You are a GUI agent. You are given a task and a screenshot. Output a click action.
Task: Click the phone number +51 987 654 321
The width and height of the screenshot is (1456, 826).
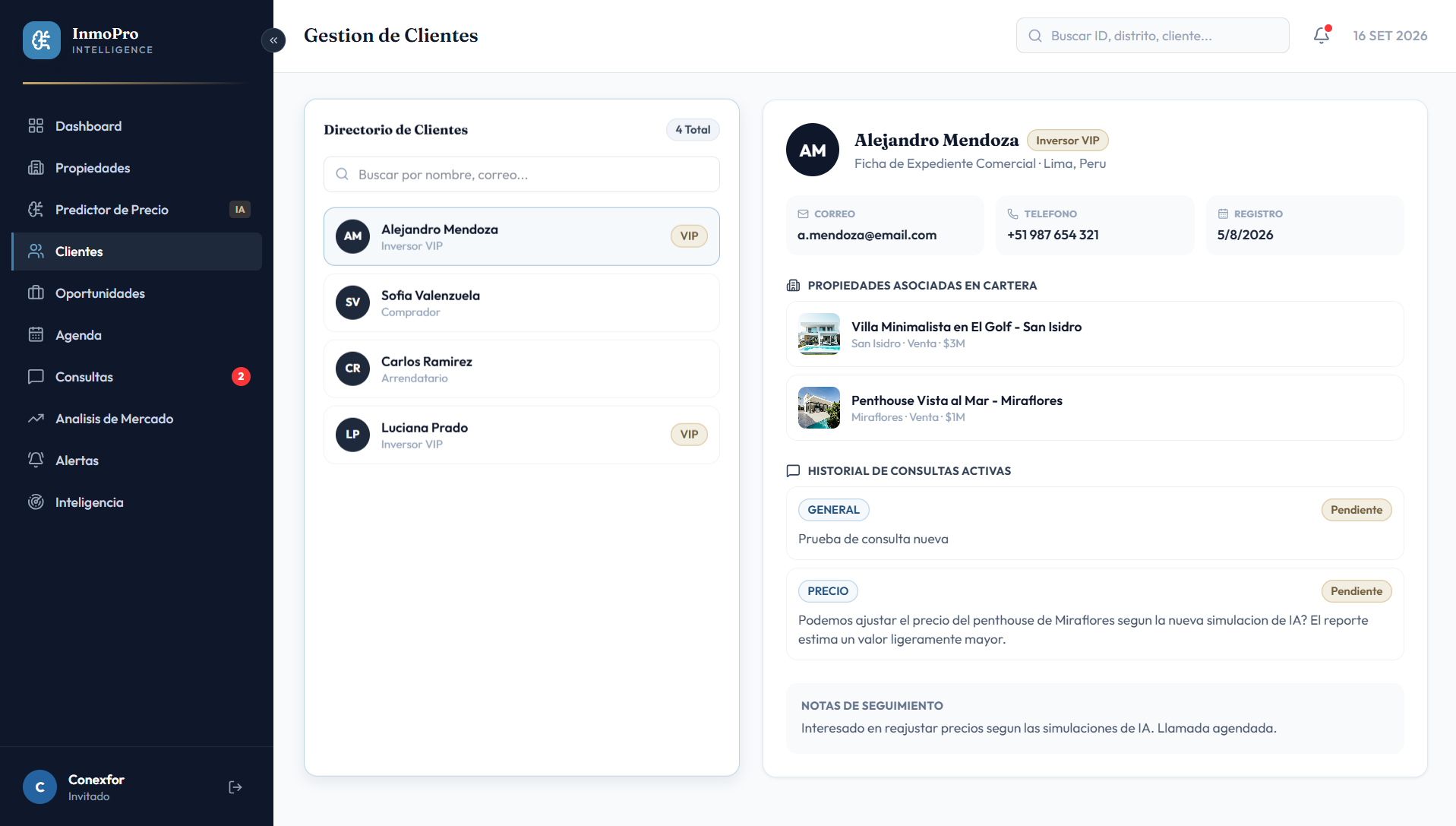(x=1053, y=235)
